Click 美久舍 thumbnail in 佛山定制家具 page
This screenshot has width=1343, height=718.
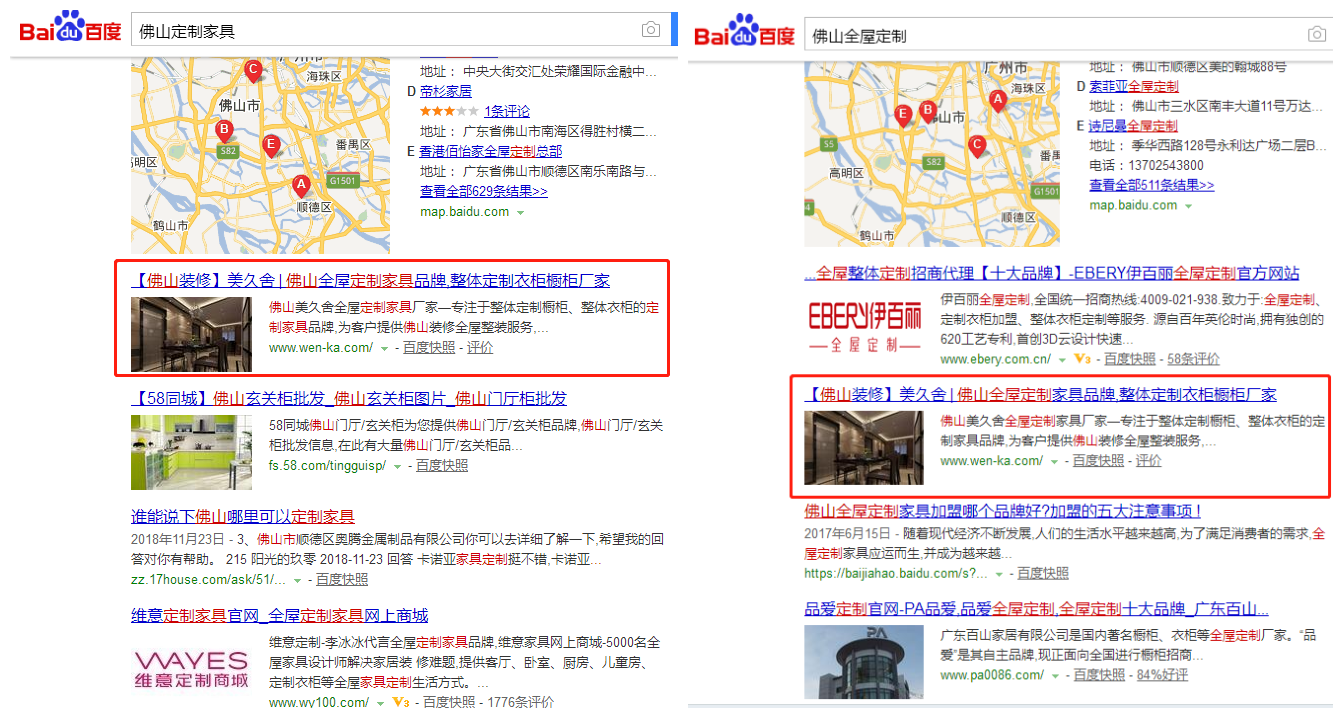point(192,334)
